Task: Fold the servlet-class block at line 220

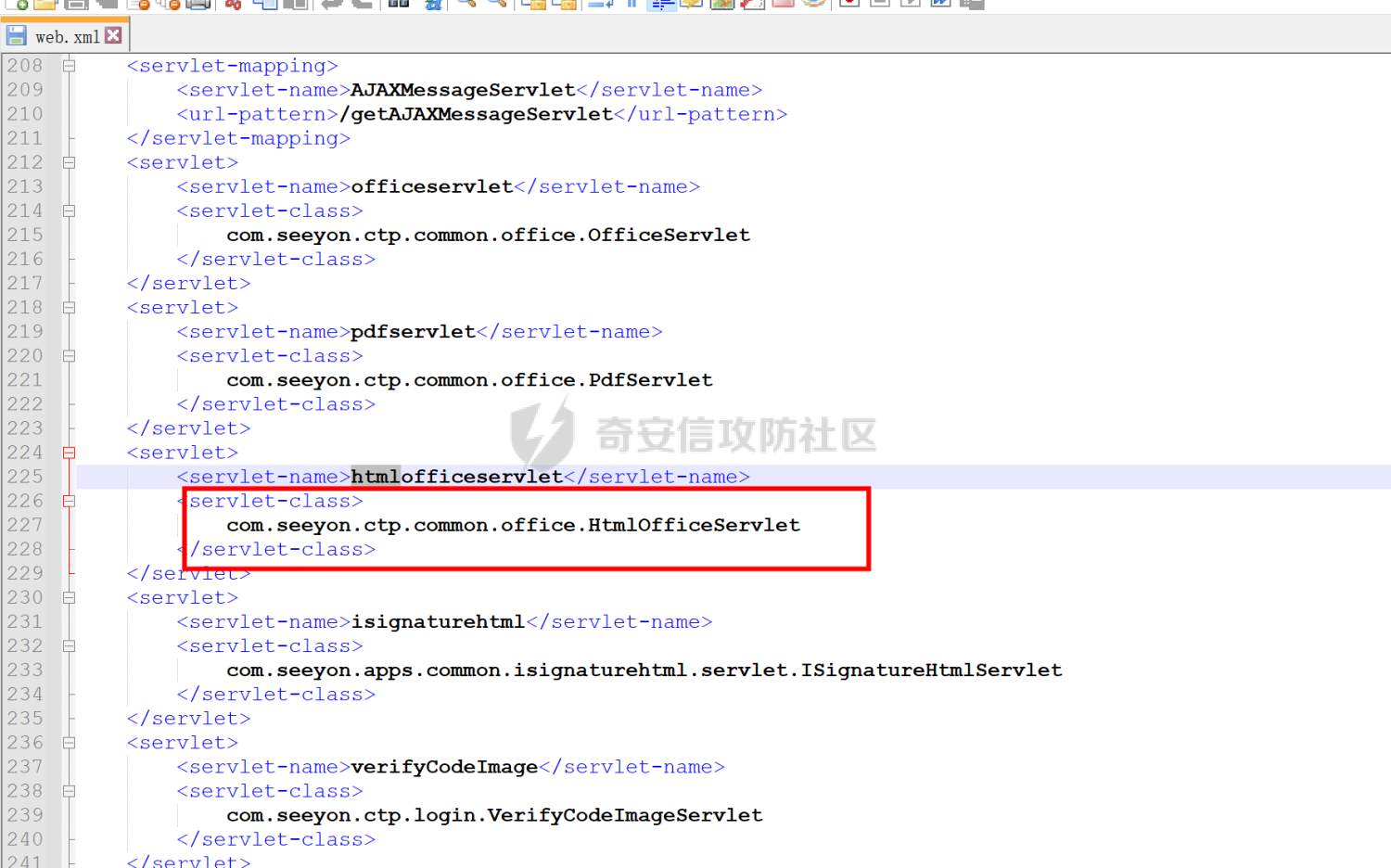Action: pyautogui.click(x=69, y=356)
